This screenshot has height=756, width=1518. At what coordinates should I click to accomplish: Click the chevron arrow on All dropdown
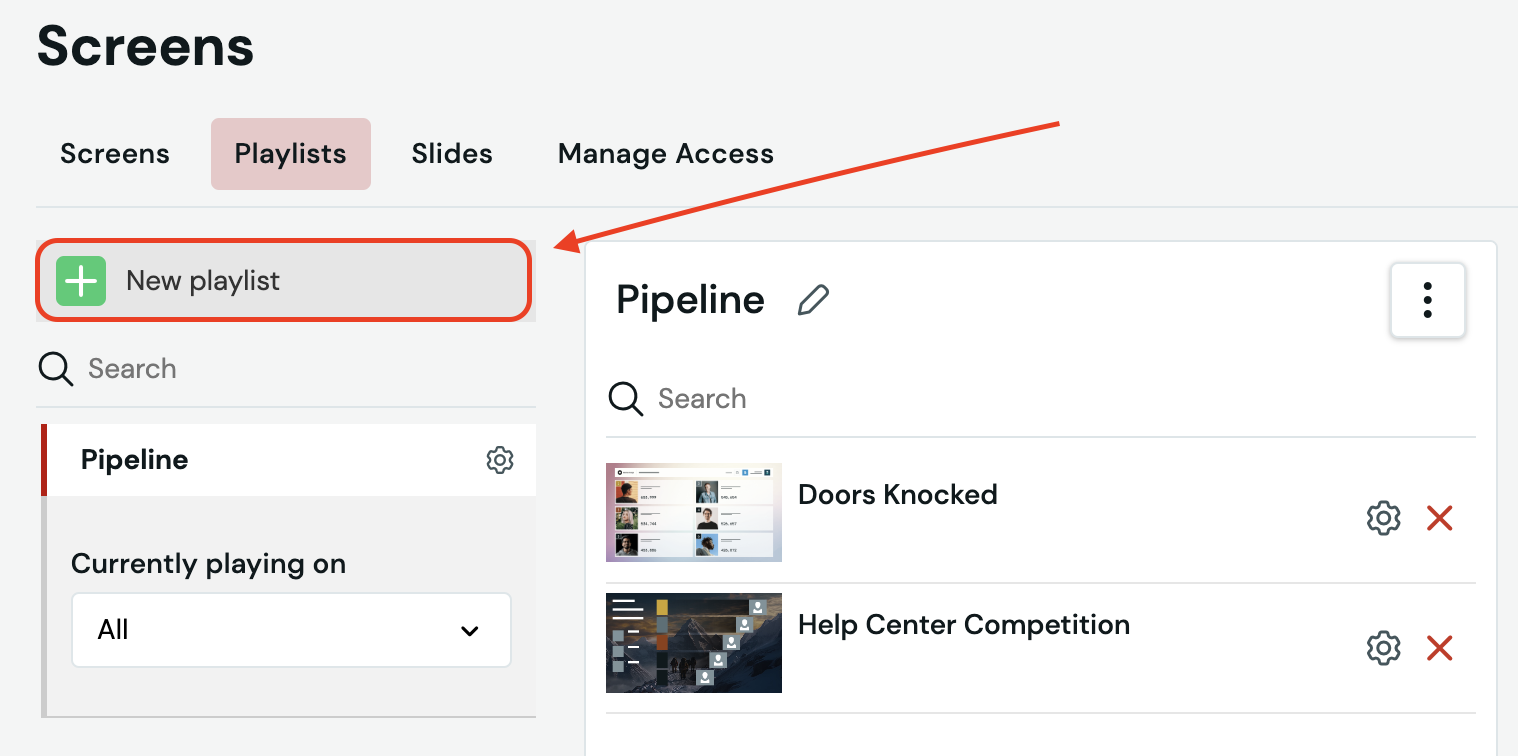(469, 631)
